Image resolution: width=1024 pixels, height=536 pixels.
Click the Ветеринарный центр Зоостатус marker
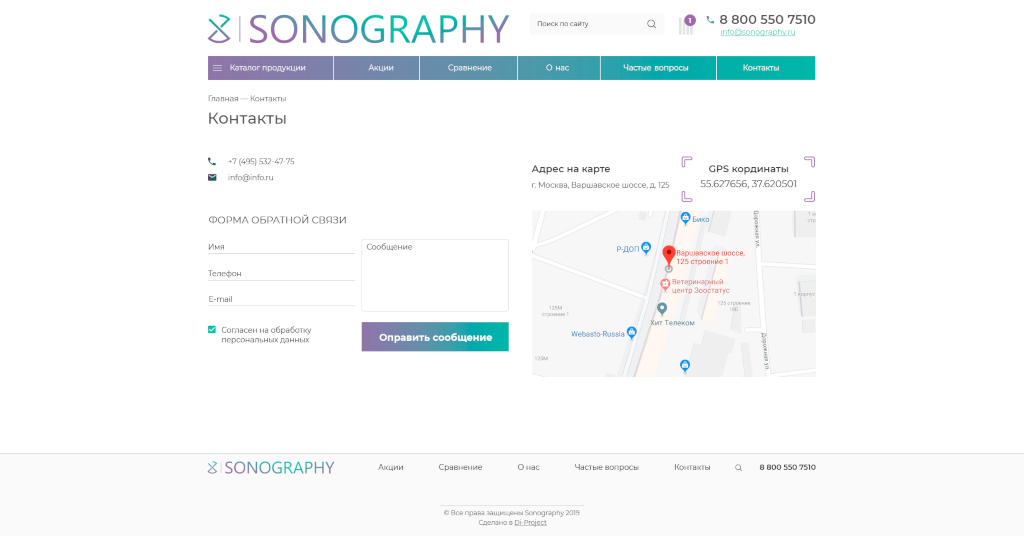point(664,284)
